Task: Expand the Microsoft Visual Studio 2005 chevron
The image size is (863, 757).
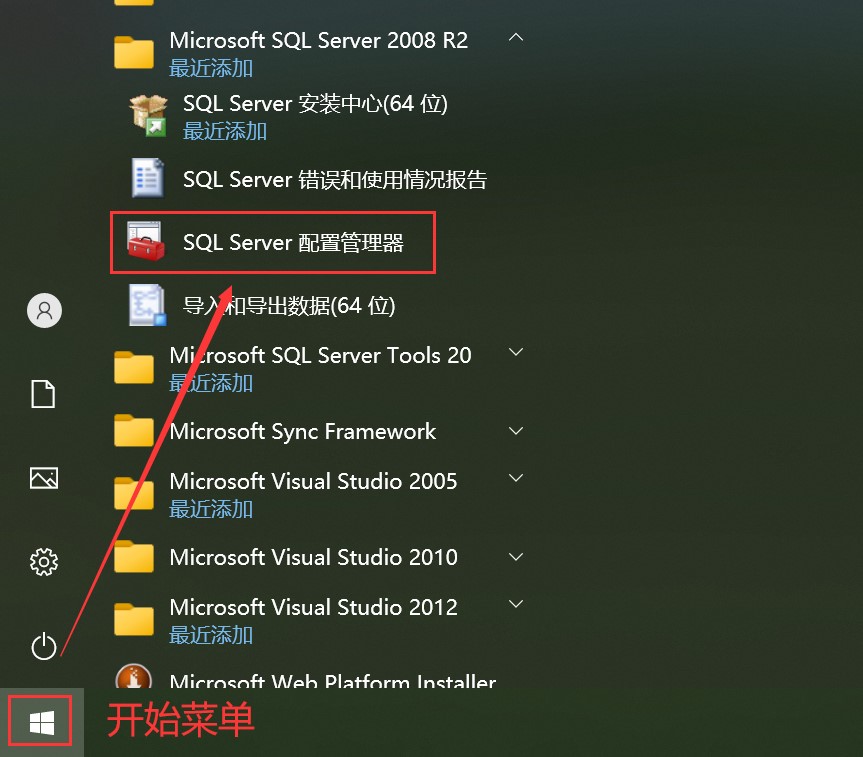Action: click(516, 478)
